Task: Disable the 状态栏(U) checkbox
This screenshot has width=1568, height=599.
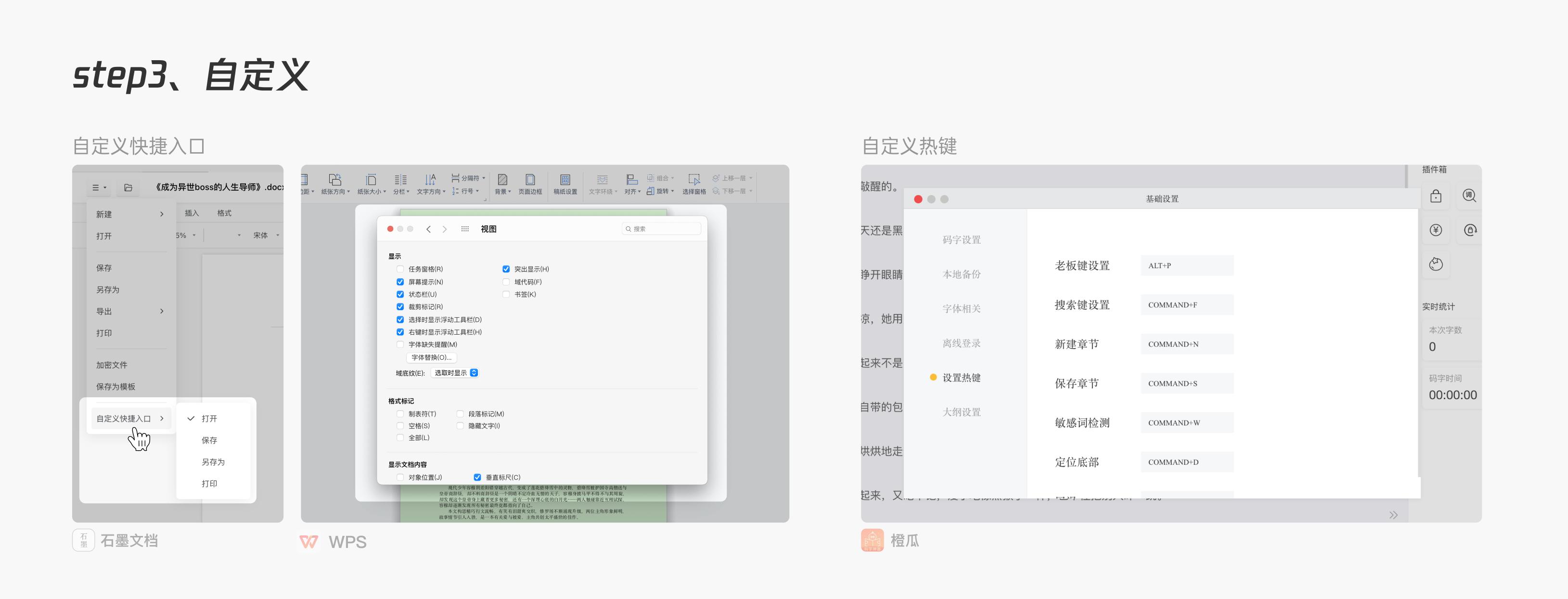Action: [x=400, y=294]
